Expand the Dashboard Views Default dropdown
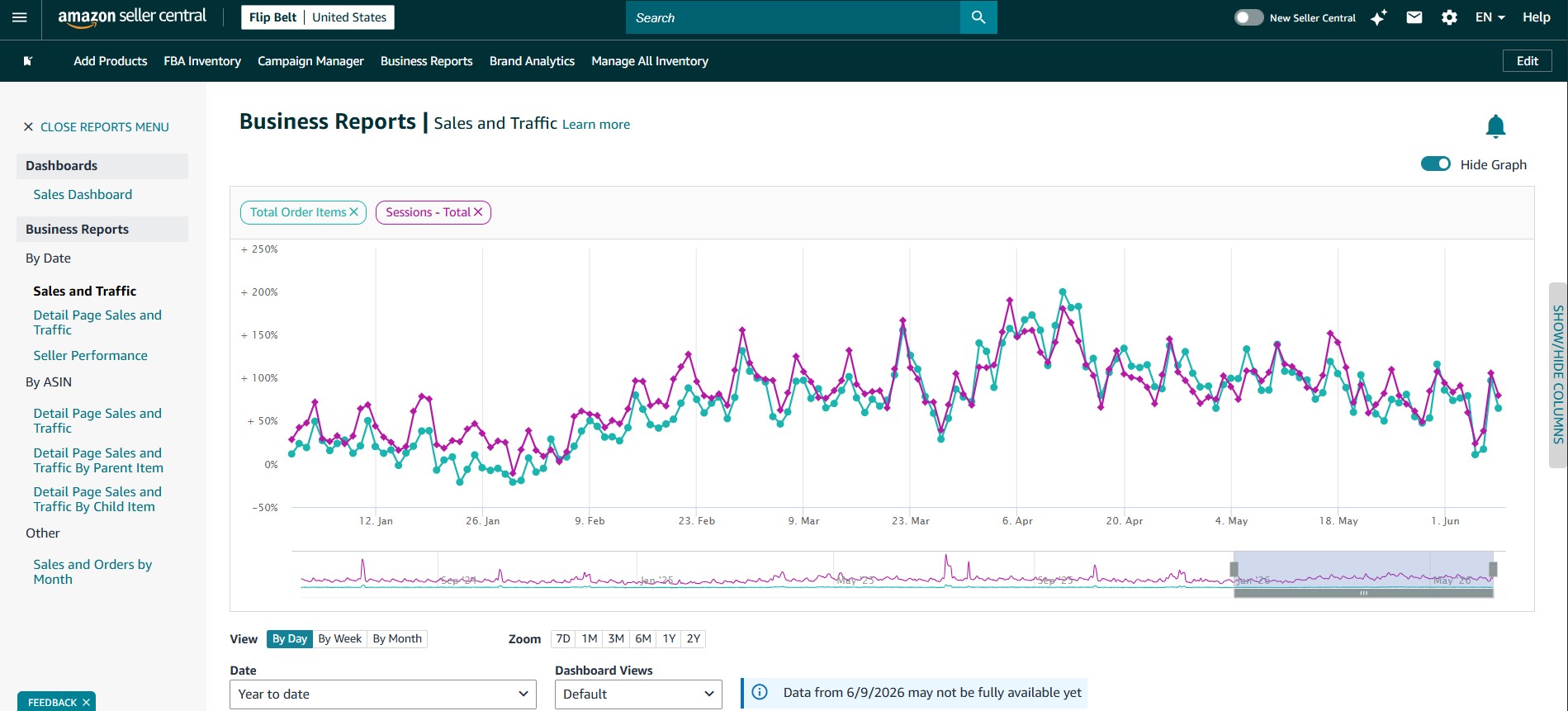This screenshot has height=711, width=1568. [x=638, y=694]
